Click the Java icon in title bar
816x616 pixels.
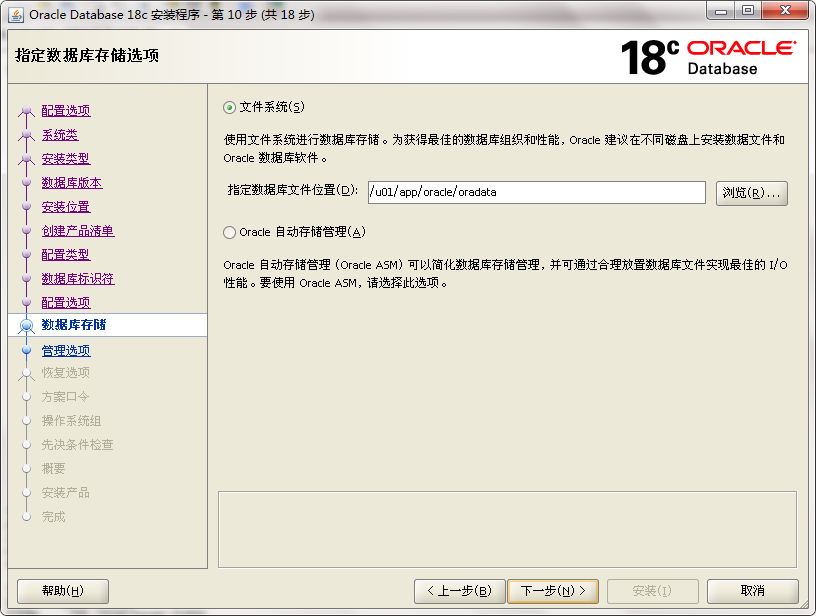coord(16,15)
